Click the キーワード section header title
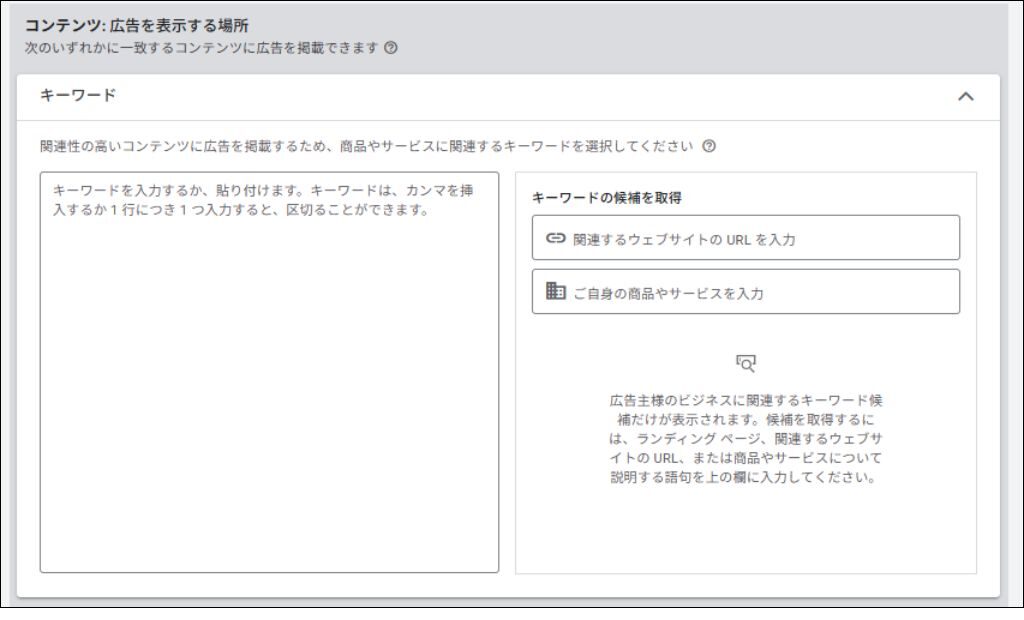Screen dimensions: 1024x620 tap(78, 95)
